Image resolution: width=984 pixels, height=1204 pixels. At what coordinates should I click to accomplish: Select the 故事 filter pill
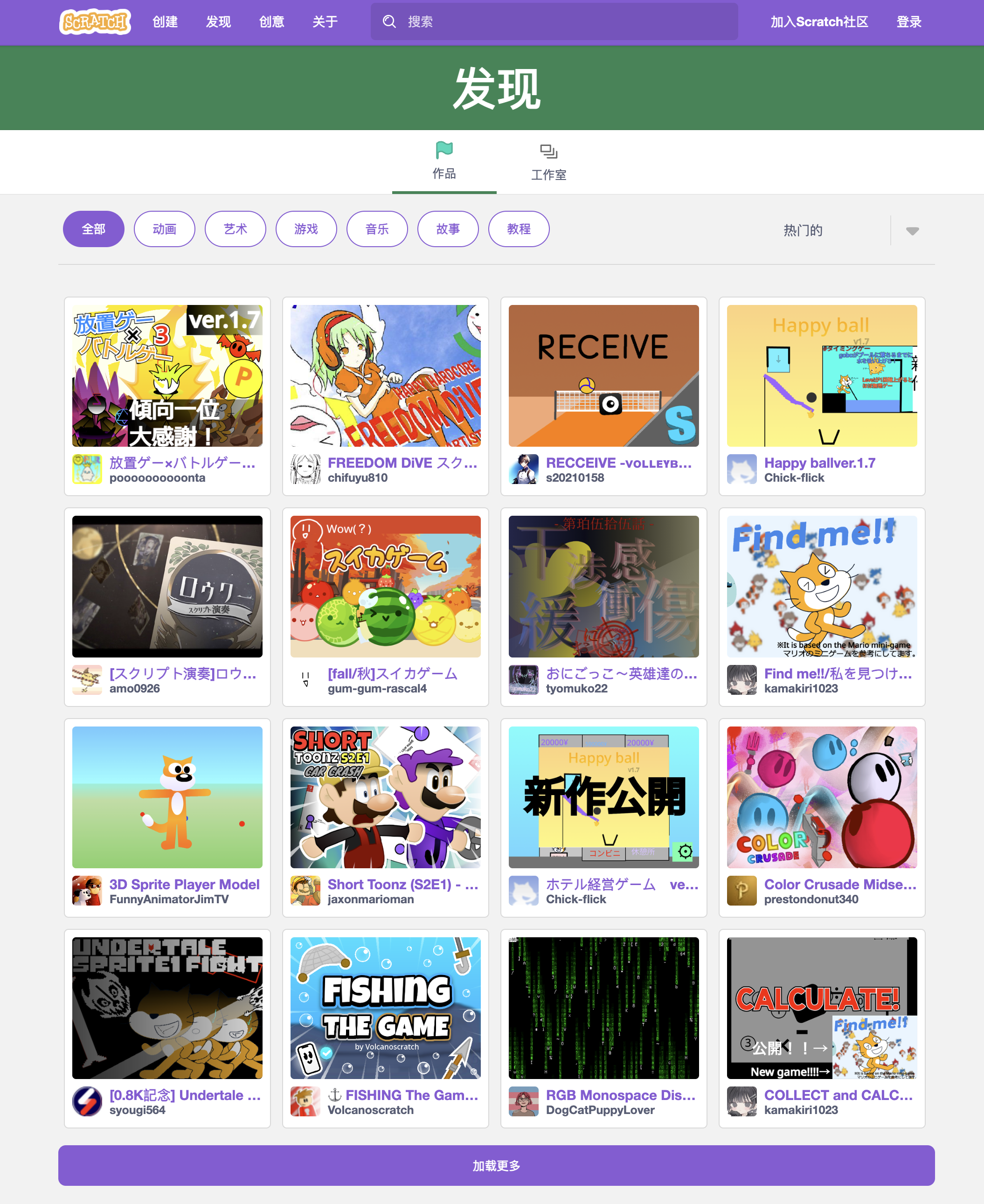pos(448,229)
